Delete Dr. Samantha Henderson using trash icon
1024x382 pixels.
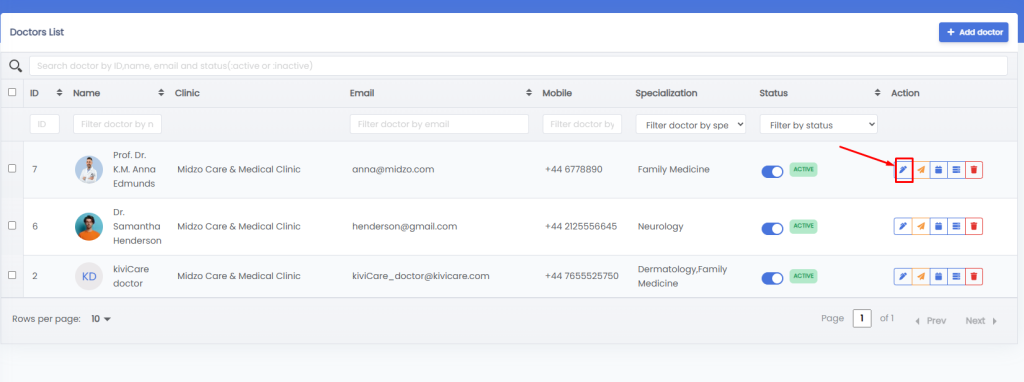click(974, 226)
